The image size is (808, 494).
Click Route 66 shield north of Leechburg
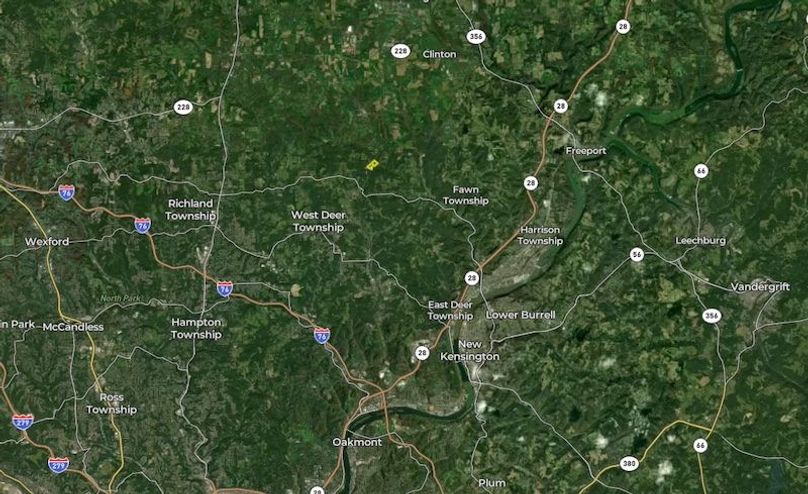701,171
